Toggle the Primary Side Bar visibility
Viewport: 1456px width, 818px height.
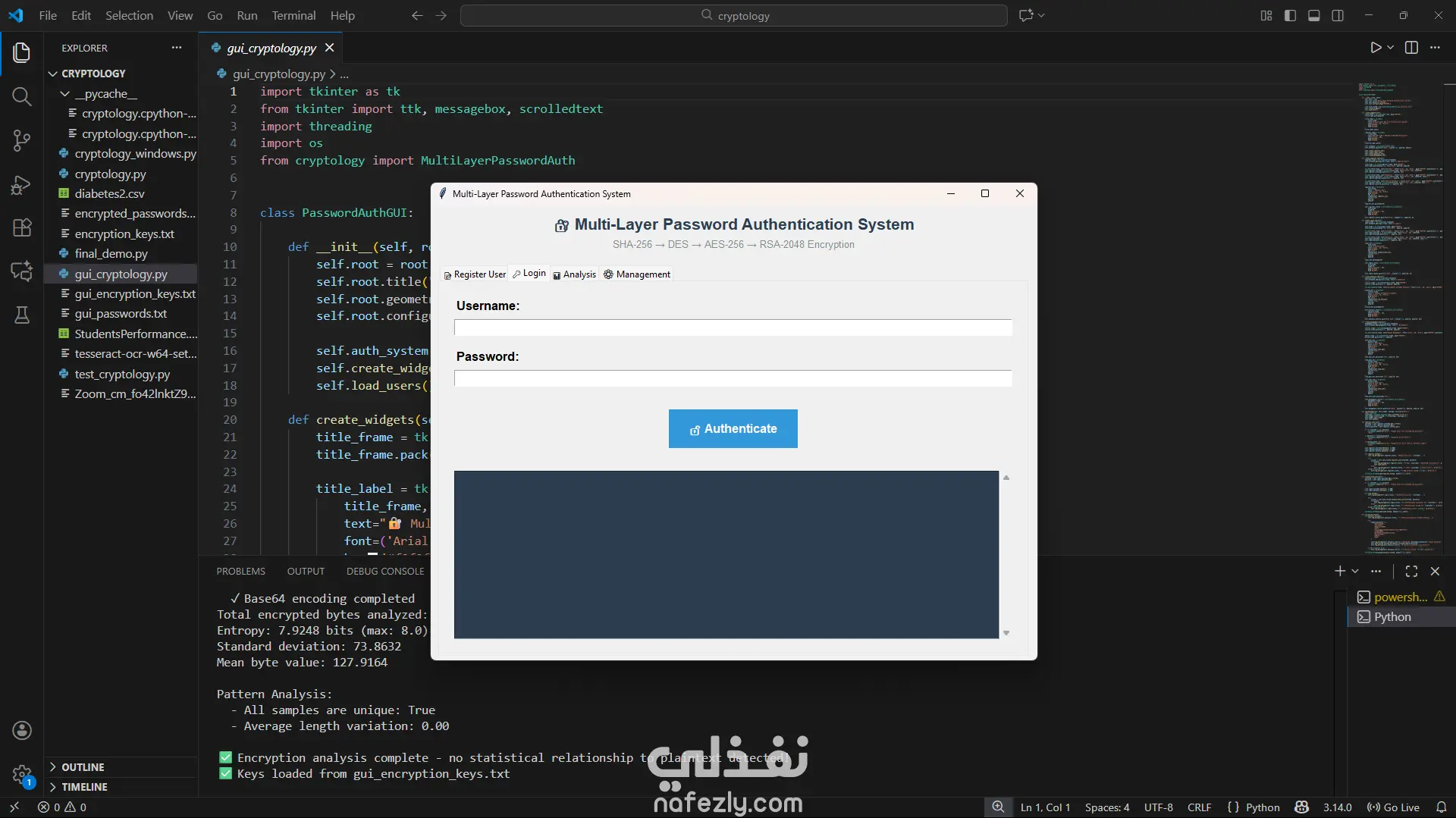[x=1290, y=15]
